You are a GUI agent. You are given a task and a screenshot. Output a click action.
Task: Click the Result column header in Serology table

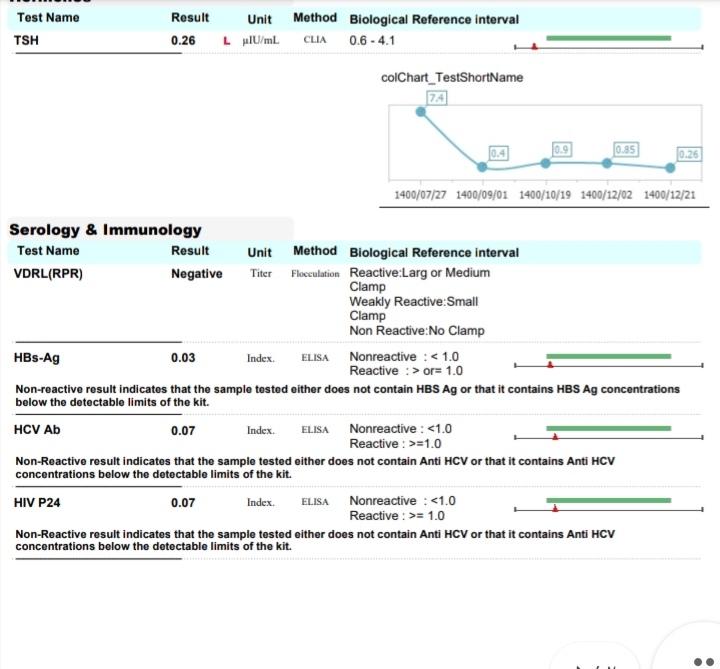[x=190, y=251]
